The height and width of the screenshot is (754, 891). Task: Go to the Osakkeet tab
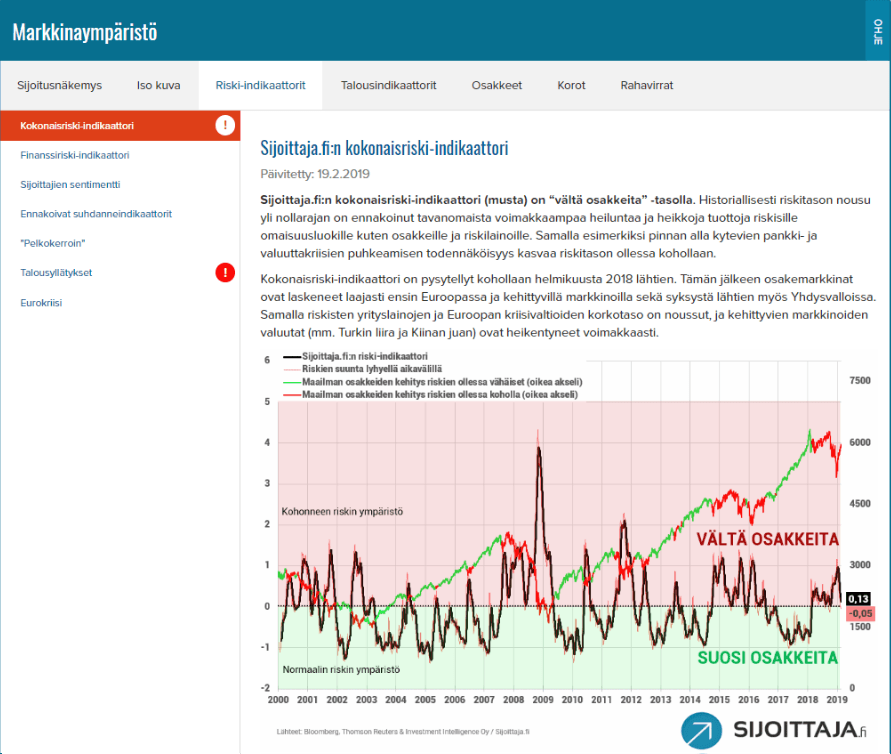click(497, 85)
